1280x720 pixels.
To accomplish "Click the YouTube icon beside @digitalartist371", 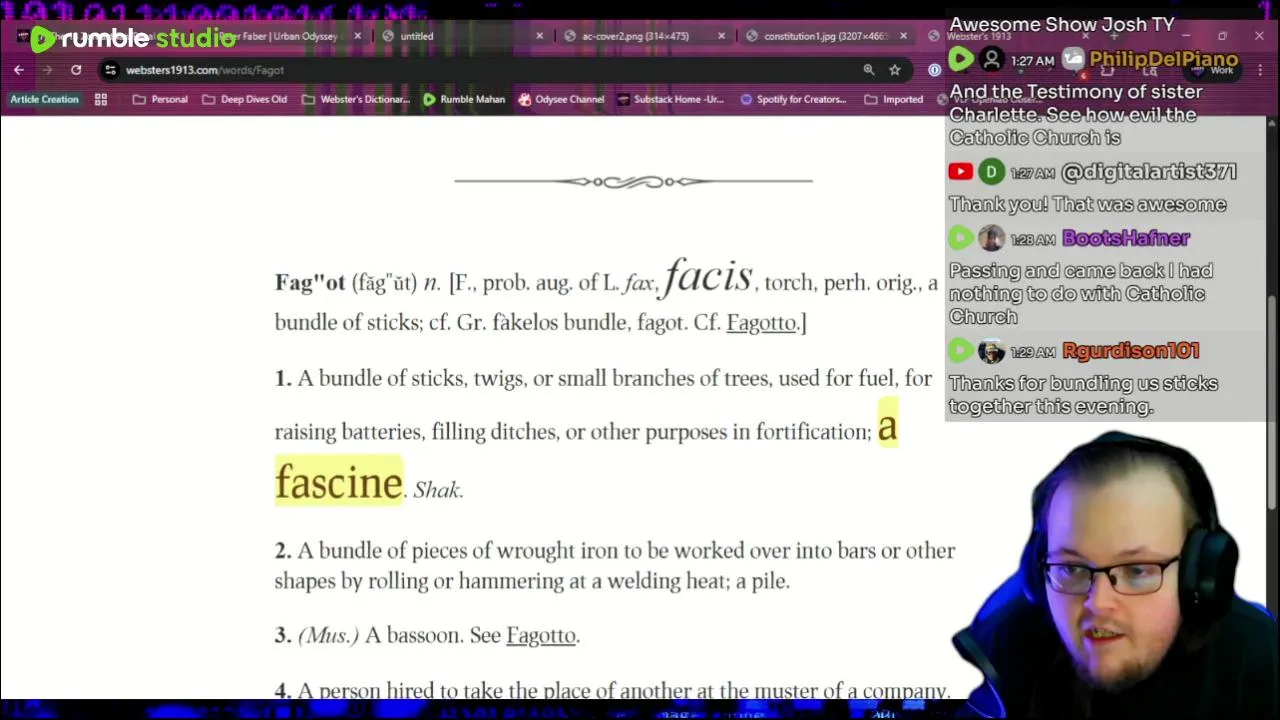I will (961, 172).
